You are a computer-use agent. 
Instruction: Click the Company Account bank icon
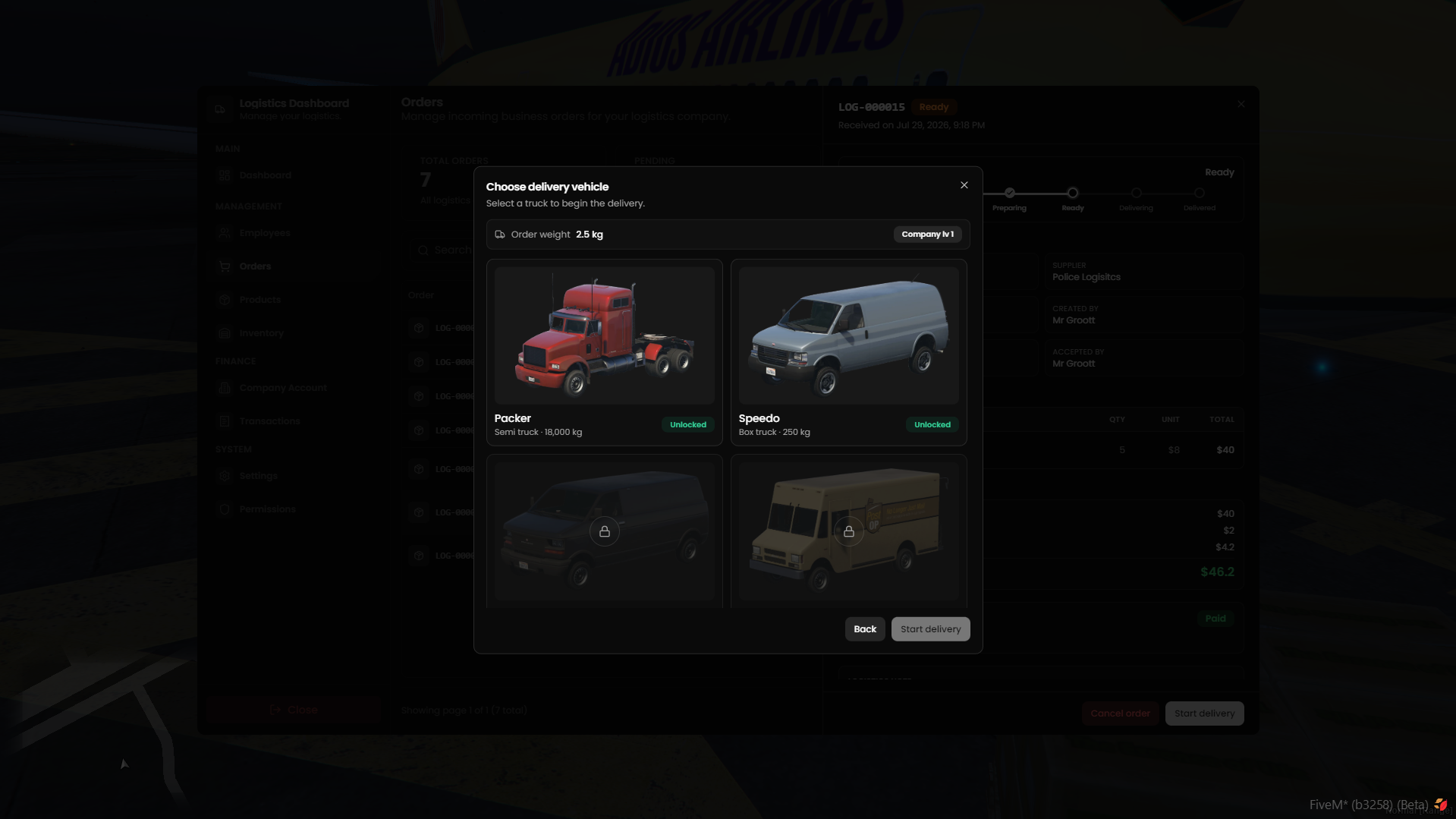pyautogui.click(x=225, y=388)
